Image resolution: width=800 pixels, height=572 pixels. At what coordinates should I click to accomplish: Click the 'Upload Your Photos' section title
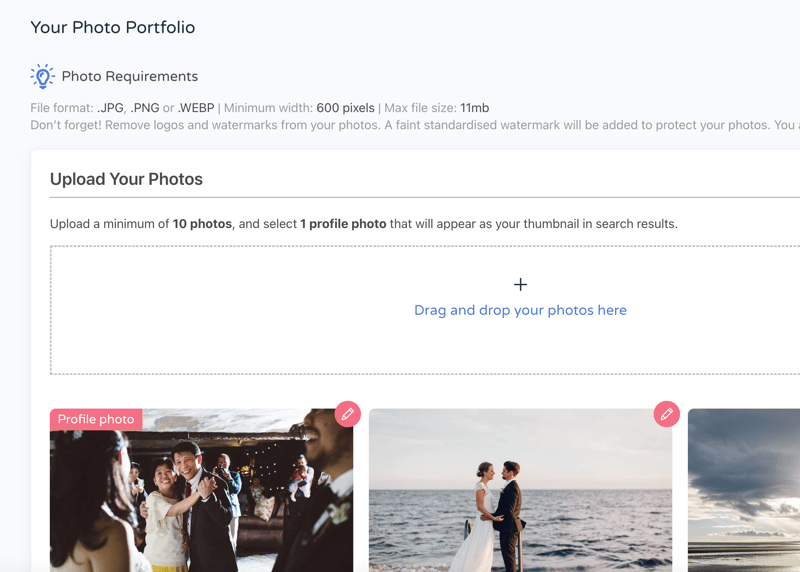[x=126, y=179]
